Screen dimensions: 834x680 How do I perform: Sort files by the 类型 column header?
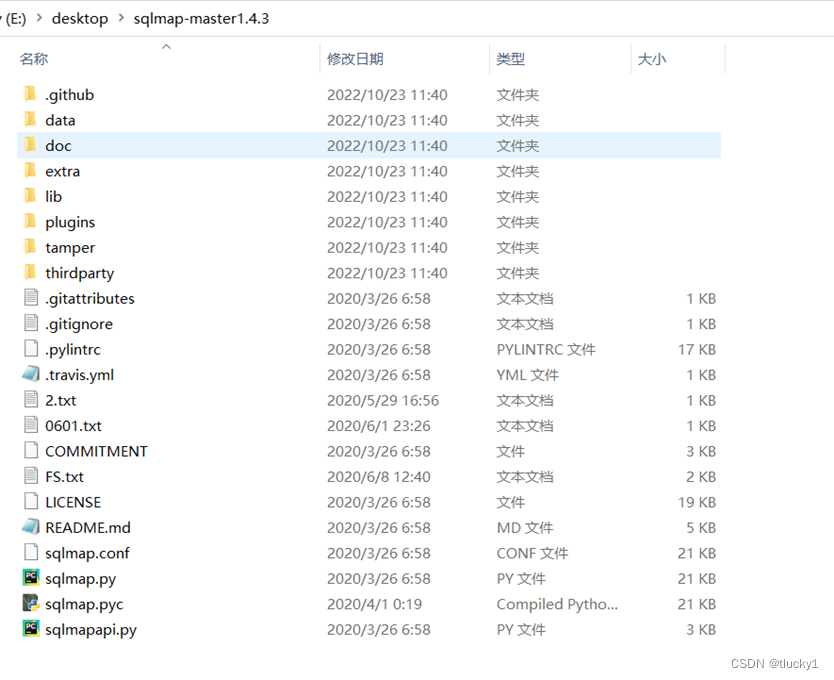coord(511,59)
